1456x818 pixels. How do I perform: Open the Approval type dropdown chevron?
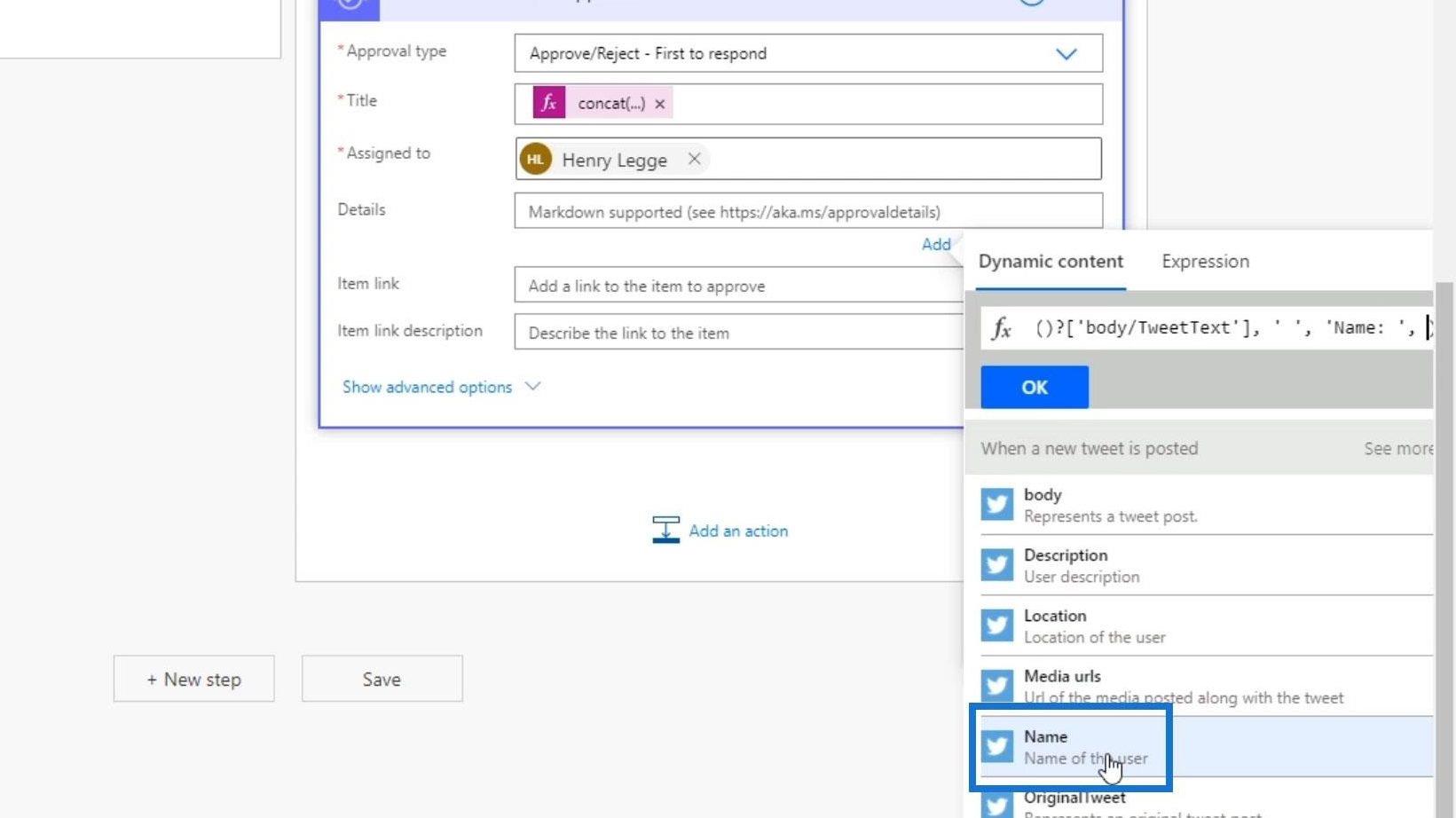[1066, 54]
